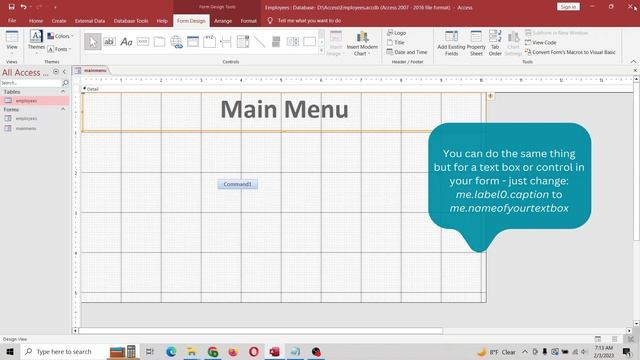Collapse navigation pane with shutter bar button
The height and width of the screenshot is (360, 640).
tap(64, 72)
